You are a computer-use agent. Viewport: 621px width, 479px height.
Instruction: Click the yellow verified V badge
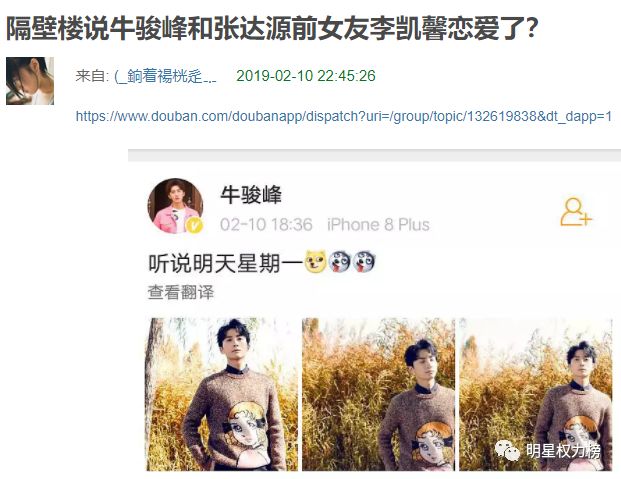[x=194, y=225]
